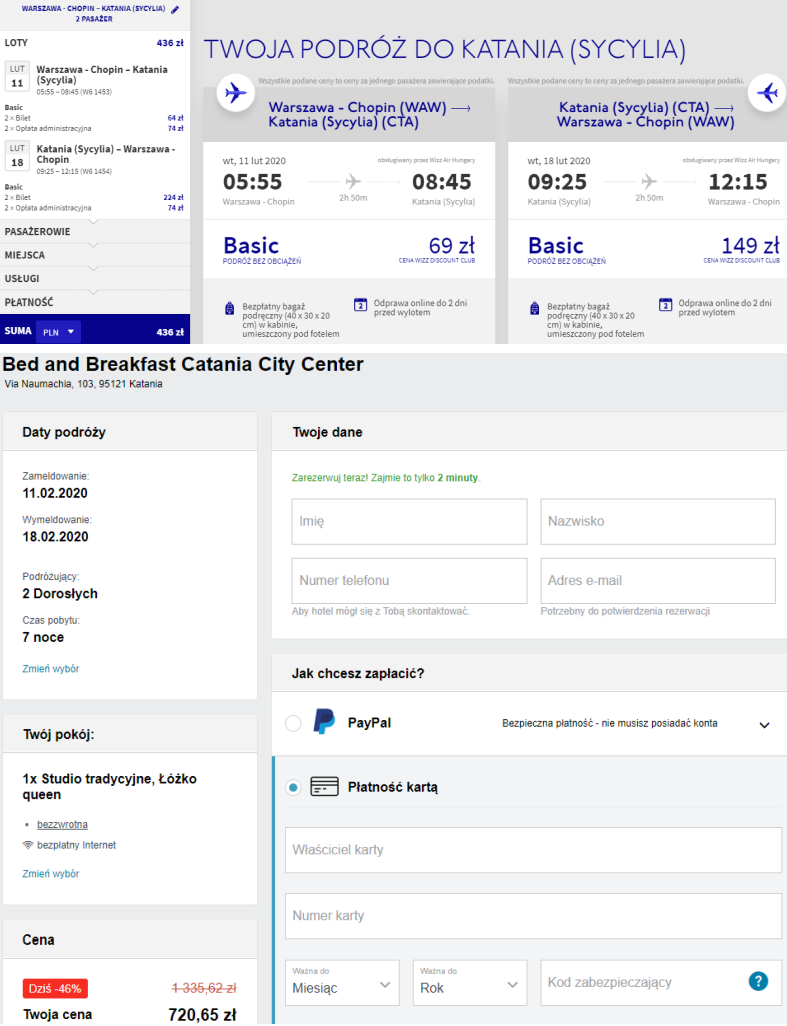The image size is (787, 1026).
Task: Click the PayPal logo icon
Action: [324, 722]
